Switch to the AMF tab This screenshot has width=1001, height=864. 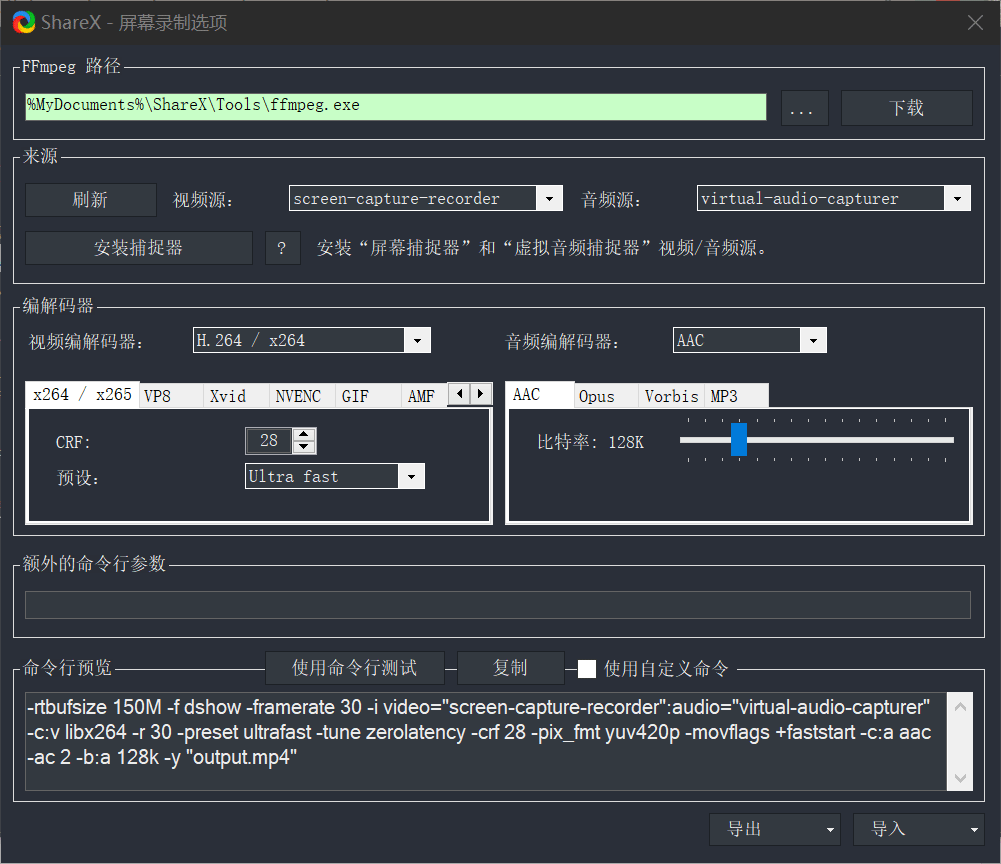[424, 397]
